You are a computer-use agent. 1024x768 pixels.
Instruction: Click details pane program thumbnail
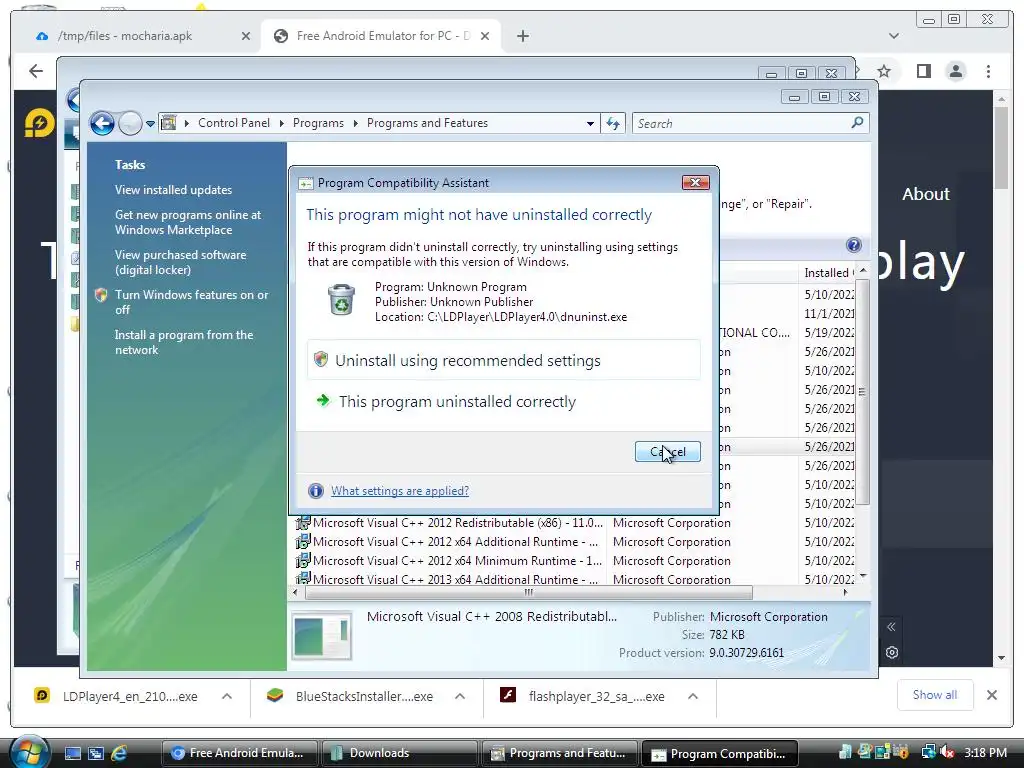321,635
